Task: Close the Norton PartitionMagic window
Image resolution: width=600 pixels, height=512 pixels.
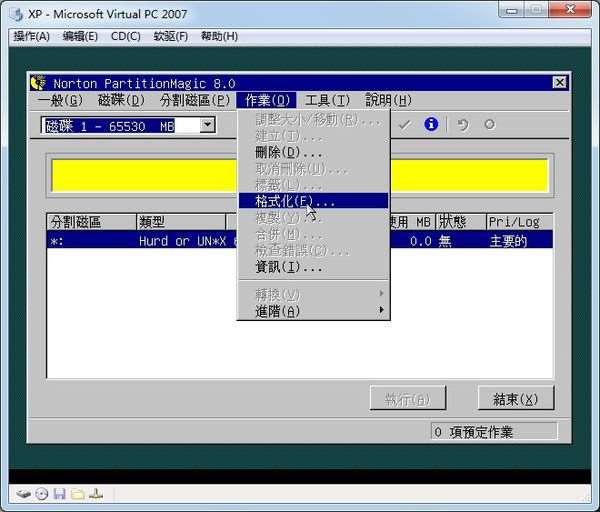Action: tap(559, 82)
